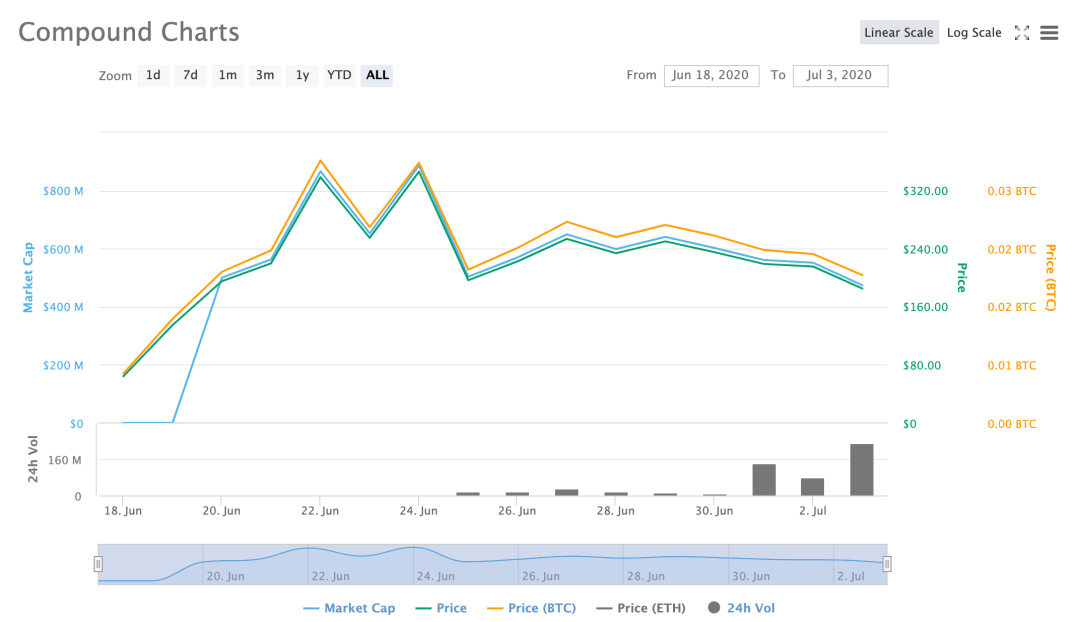The image size is (1080, 622).
Task: Click the 0.00 BTC axis label
Action: pos(1012,424)
